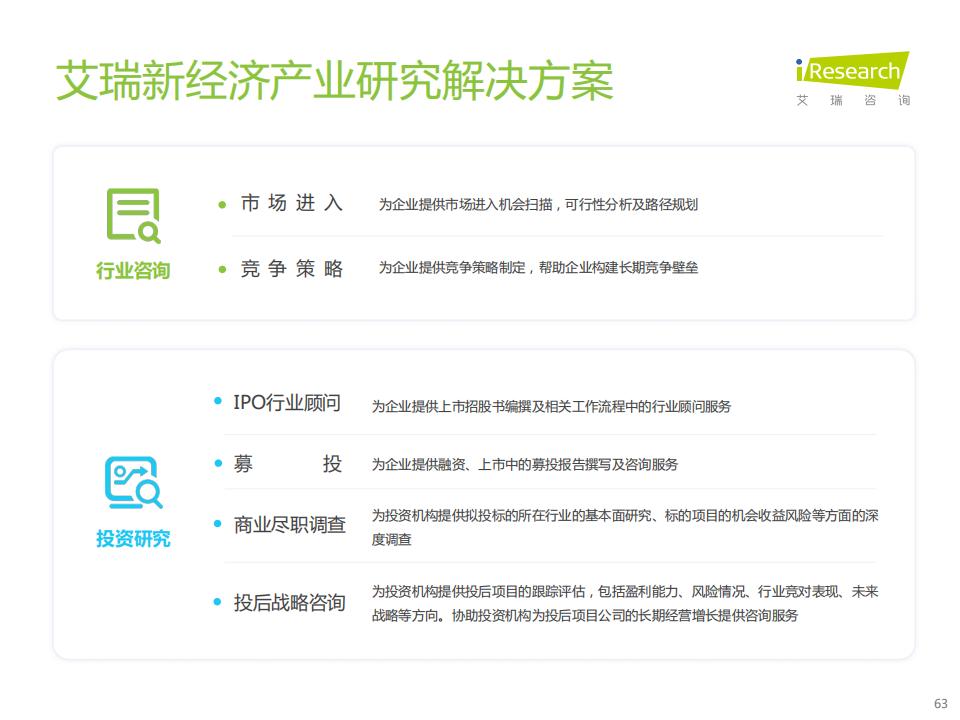Select the 商业尽职调查 heading
960x720 pixels.
click(289, 525)
